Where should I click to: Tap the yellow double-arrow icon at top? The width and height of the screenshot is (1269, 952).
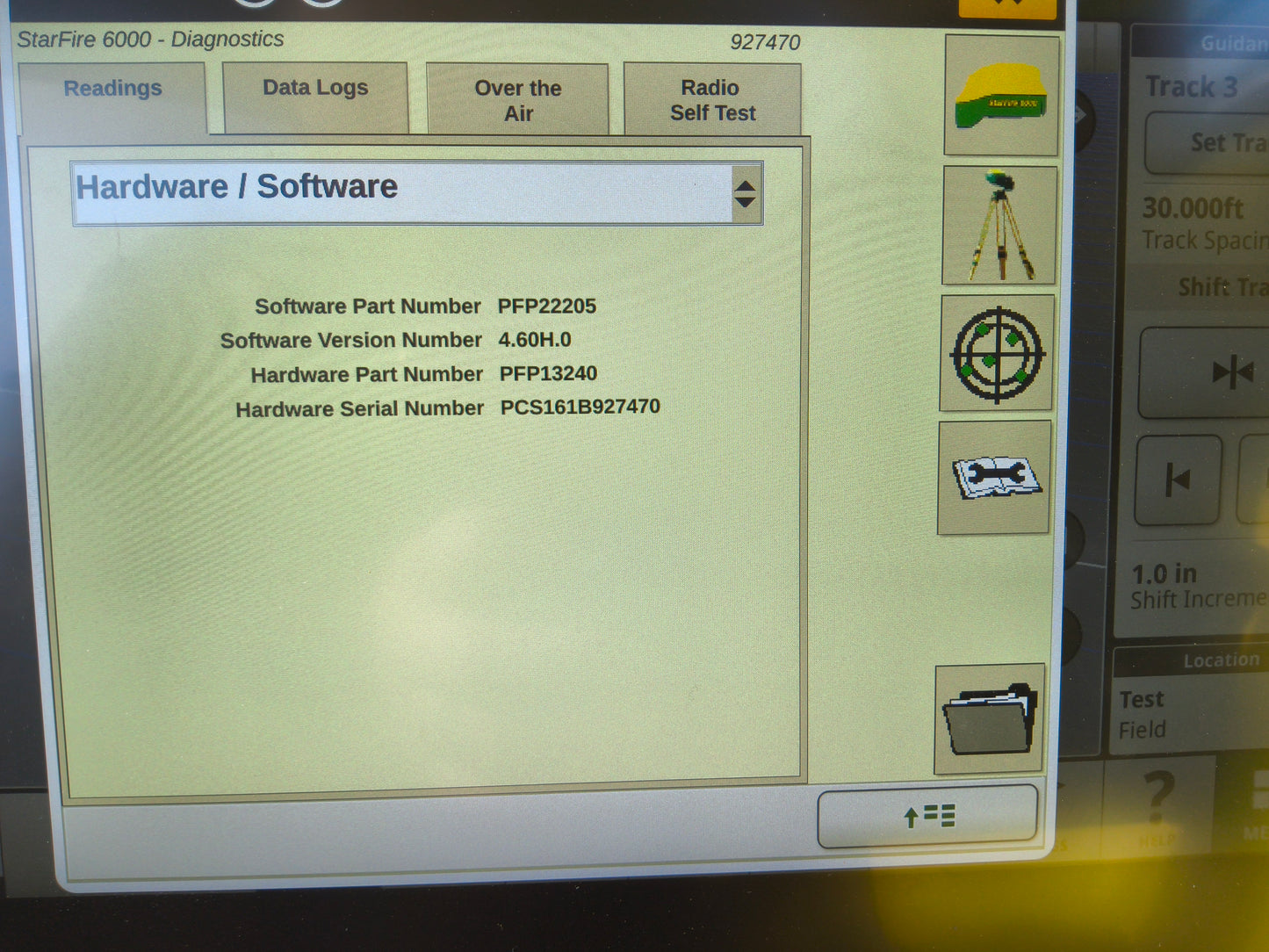(x=1007, y=7)
